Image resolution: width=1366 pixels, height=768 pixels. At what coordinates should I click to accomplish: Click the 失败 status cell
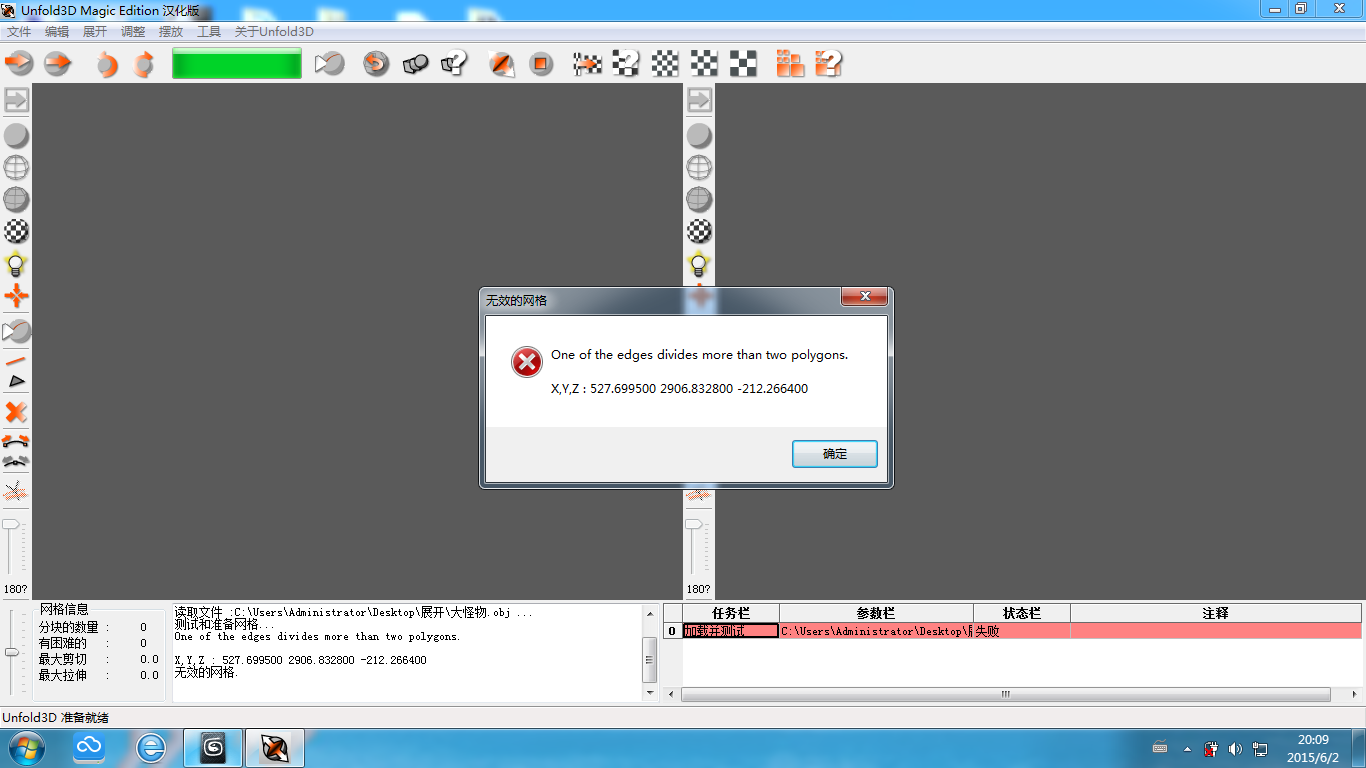(x=1022, y=631)
